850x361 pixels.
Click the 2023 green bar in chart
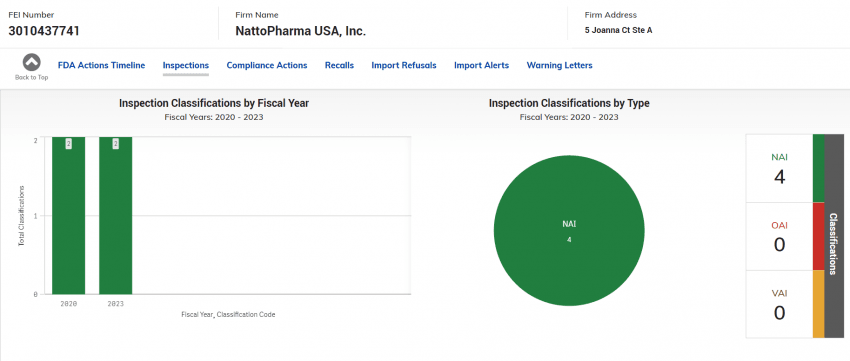pyautogui.click(x=115, y=216)
